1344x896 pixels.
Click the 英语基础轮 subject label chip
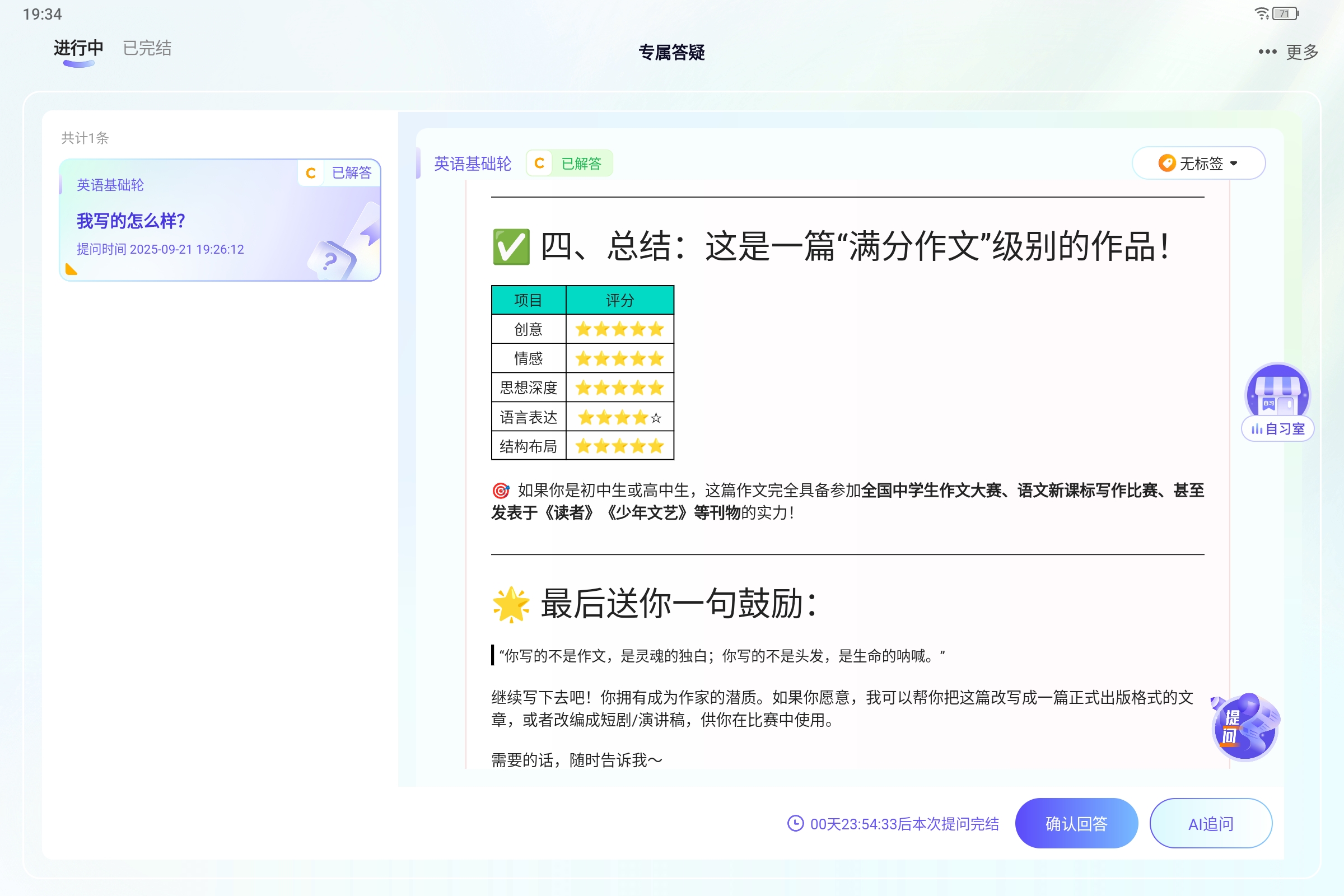pos(473,164)
